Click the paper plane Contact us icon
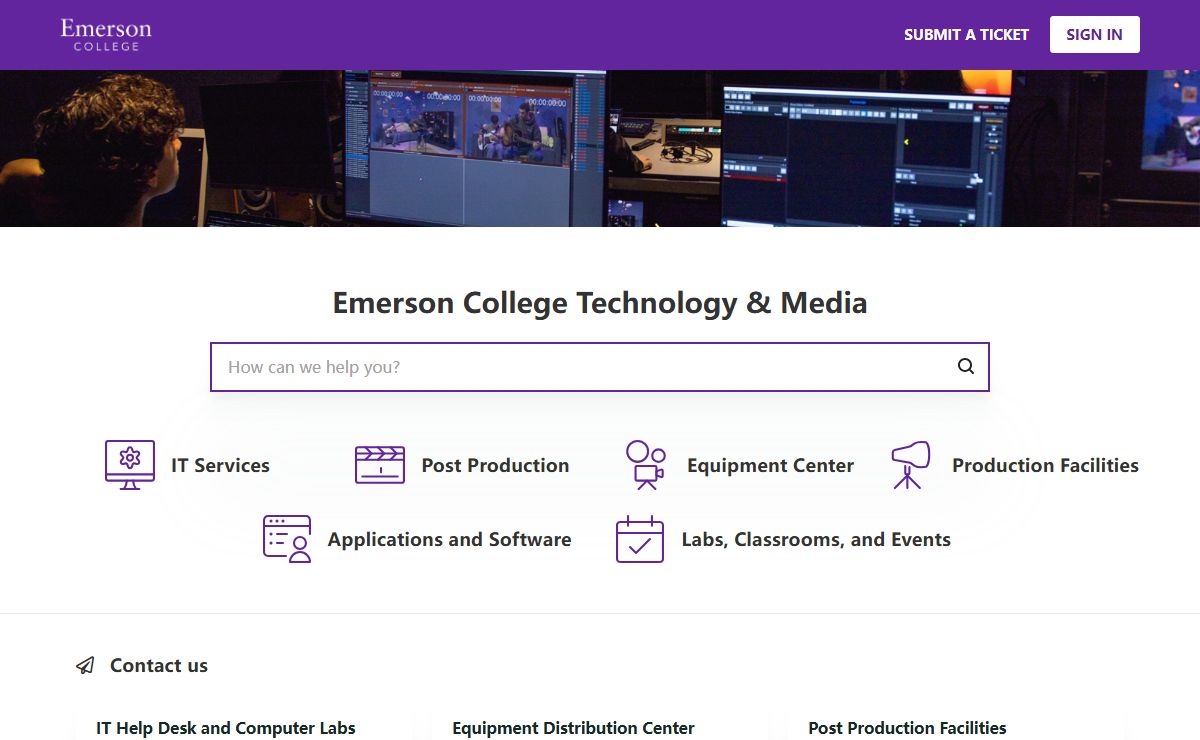This screenshot has height=740, width=1200. pyautogui.click(x=86, y=665)
